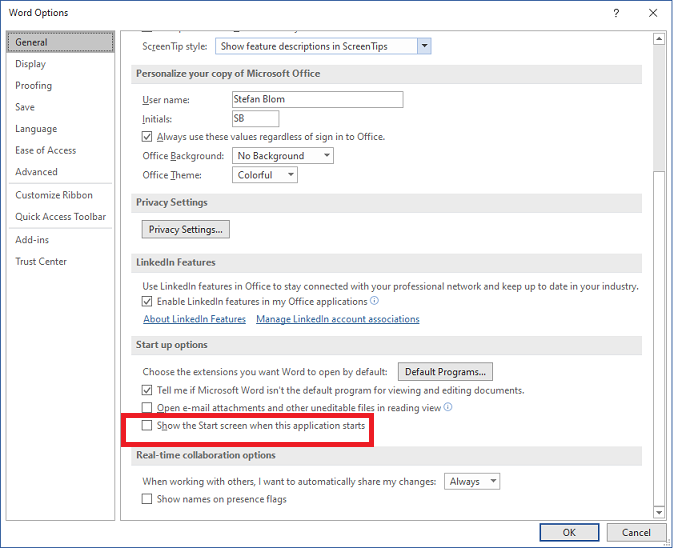Open the About LinkedIn Features link
Image resolution: width=694 pixels, height=548 pixels.
click(194, 319)
